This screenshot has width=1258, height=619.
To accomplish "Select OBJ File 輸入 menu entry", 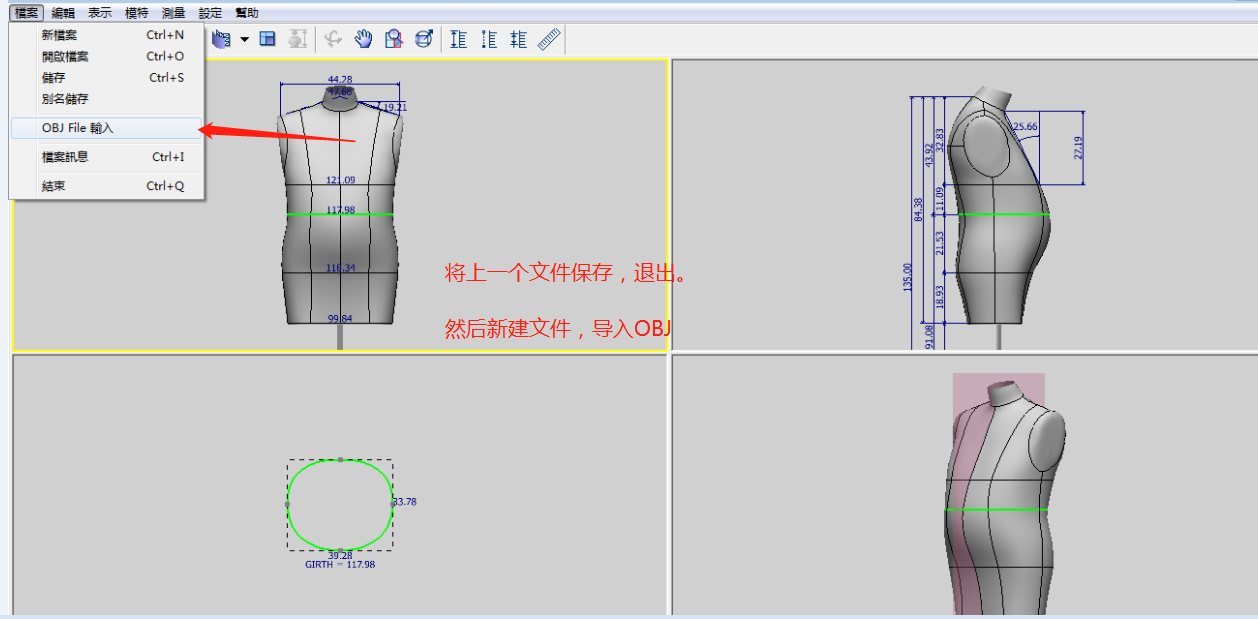I will click(x=106, y=128).
